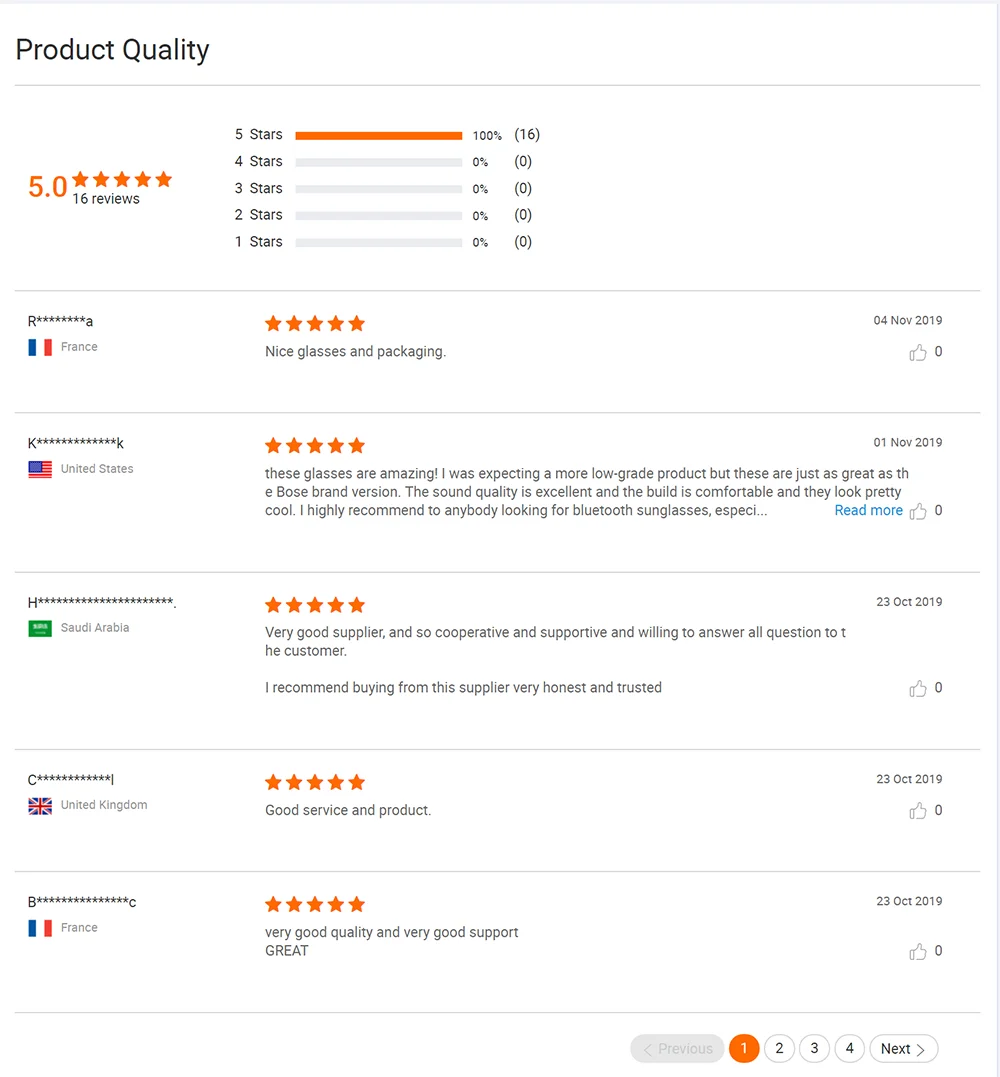1000x1077 pixels.
Task: Click the disabled Previous button
Action: point(677,1048)
